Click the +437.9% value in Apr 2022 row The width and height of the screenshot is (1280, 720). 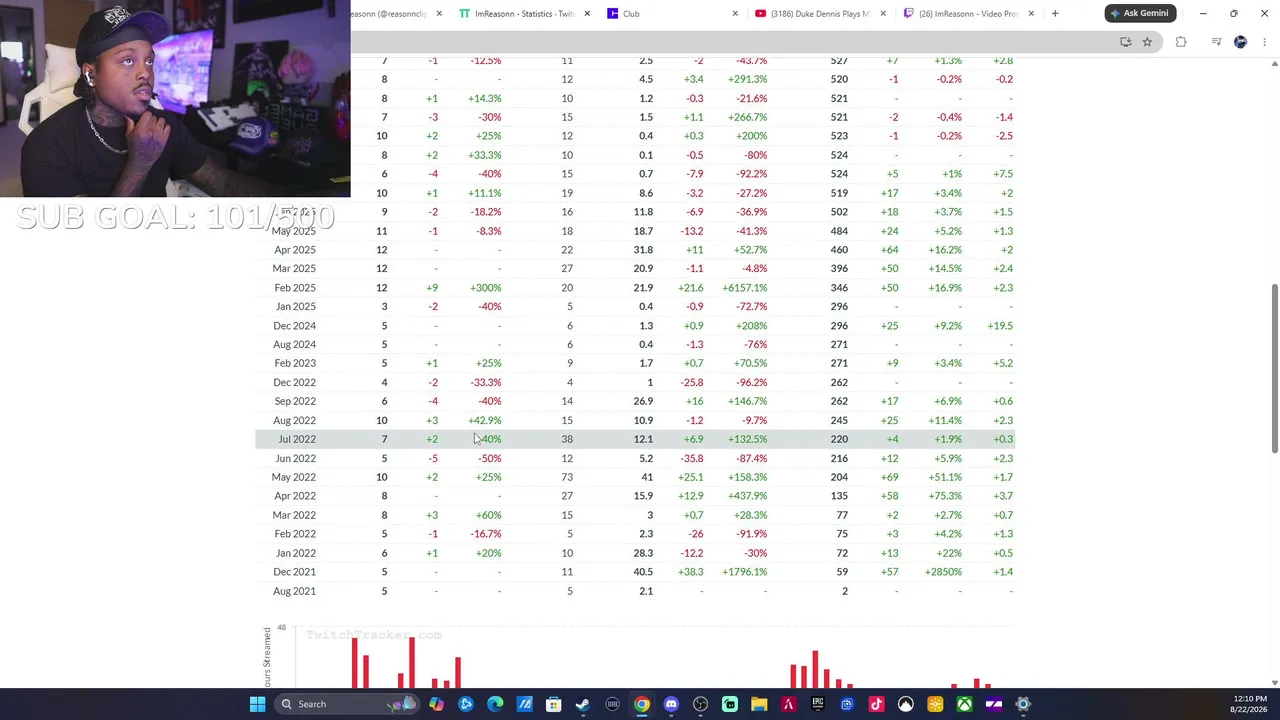(745, 496)
